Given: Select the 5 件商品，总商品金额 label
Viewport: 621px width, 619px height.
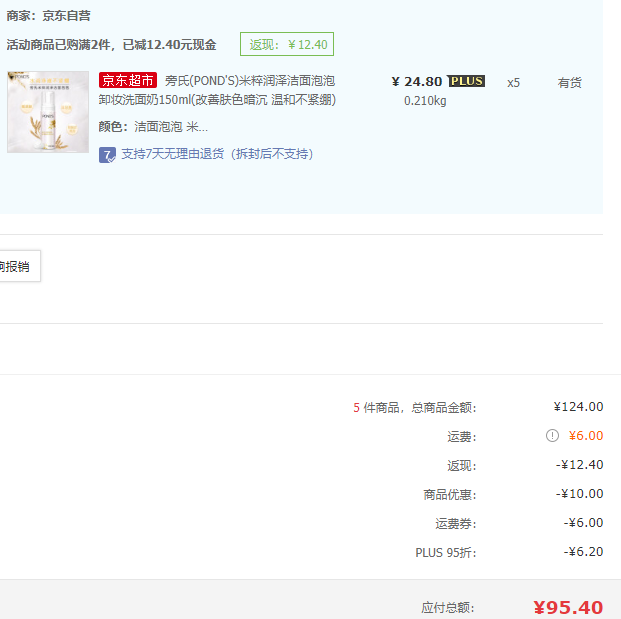Looking at the screenshot, I should (415, 408).
